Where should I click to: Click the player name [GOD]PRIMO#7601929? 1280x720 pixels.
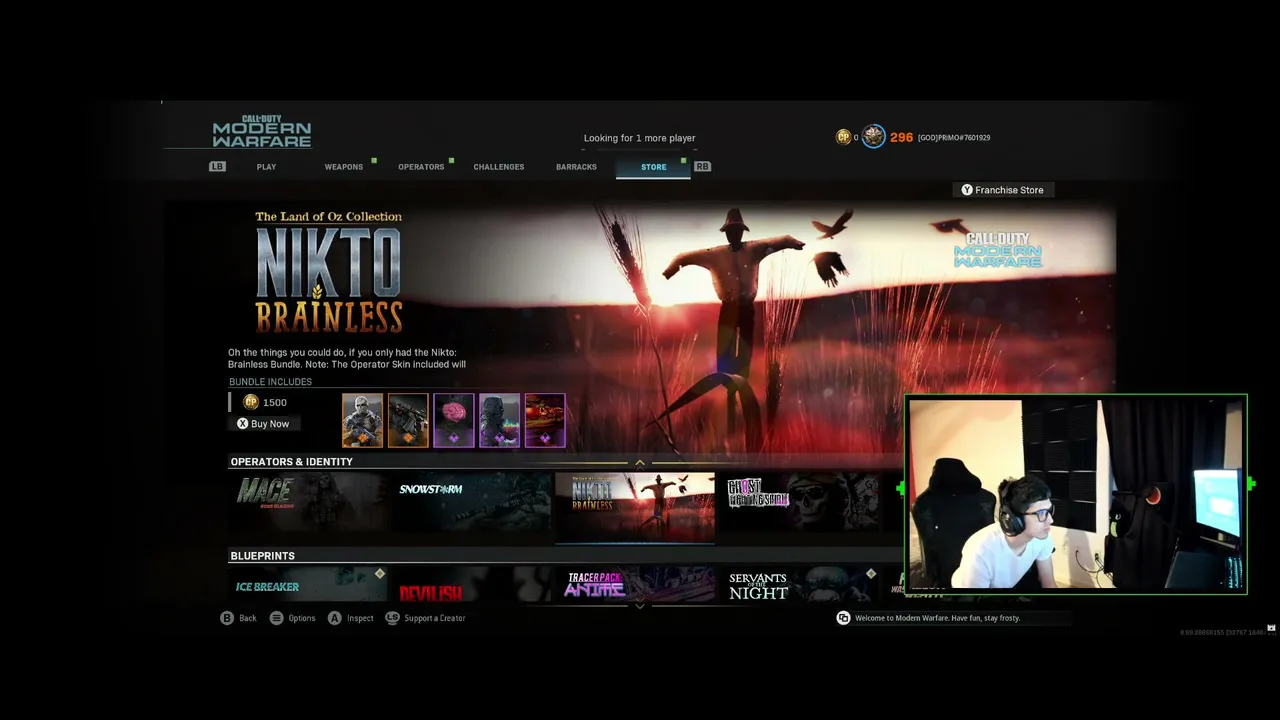point(954,138)
